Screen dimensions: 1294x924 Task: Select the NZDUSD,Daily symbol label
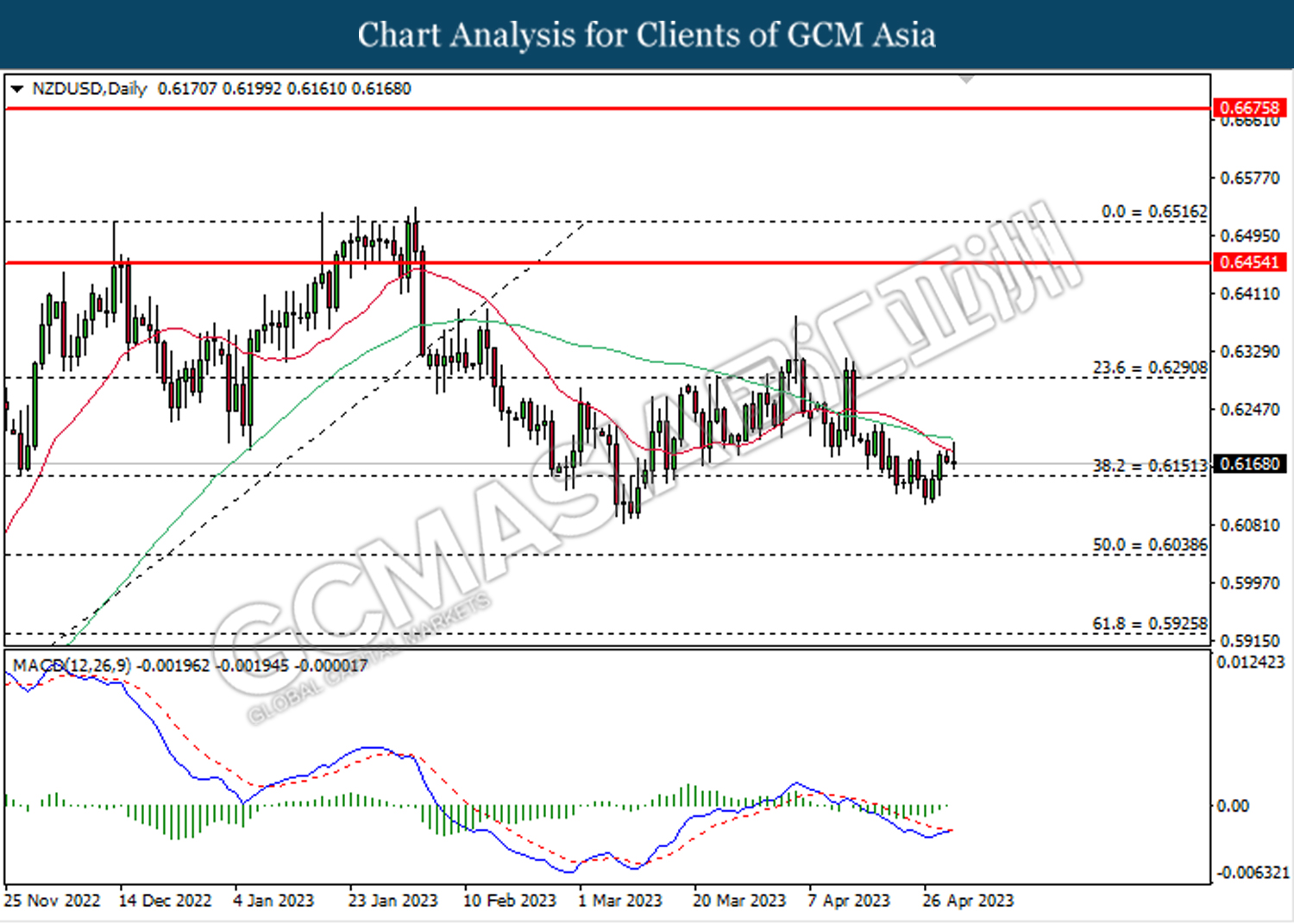point(90,89)
